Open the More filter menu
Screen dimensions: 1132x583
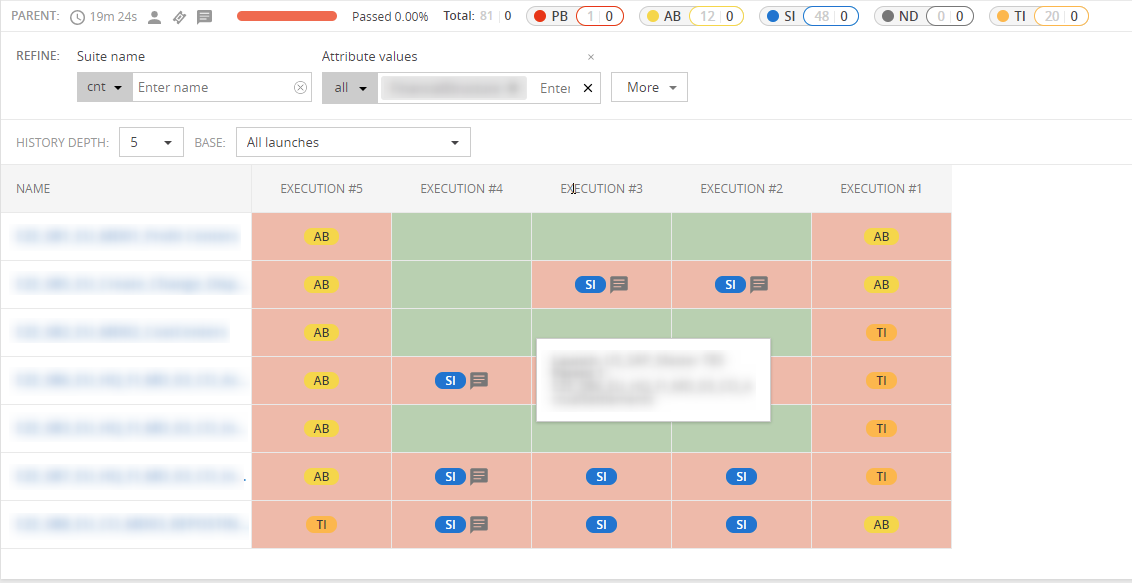click(649, 87)
